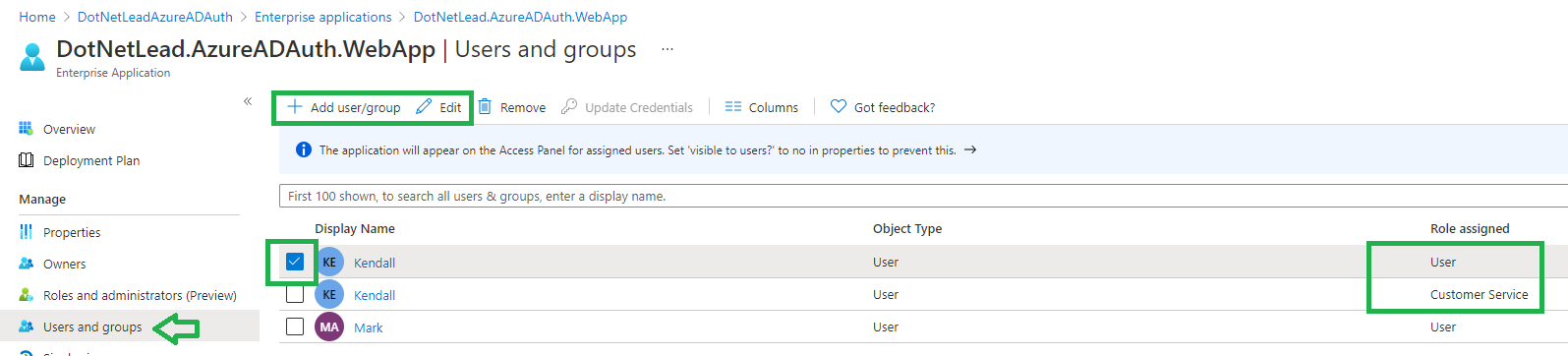Click the Overview grid icon in sidebar
Image resolution: width=1568 pixels, height=356 pixels.
click(26, 128)
